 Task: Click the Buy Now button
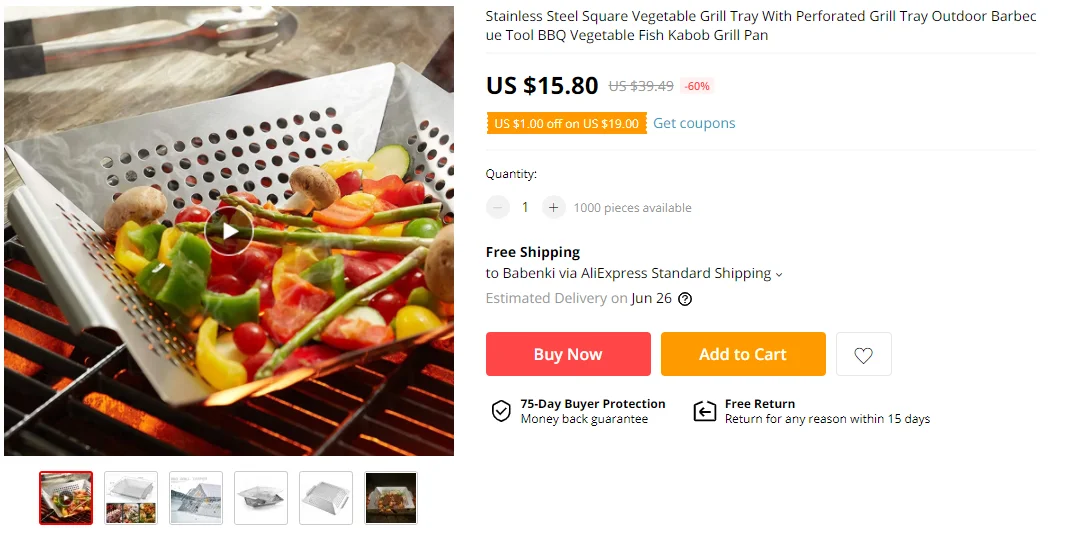point(568,354)
